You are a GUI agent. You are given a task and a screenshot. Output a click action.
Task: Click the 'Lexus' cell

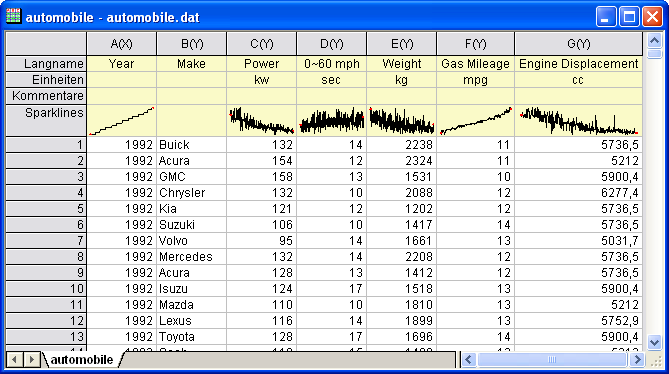[x=192, y=321]
